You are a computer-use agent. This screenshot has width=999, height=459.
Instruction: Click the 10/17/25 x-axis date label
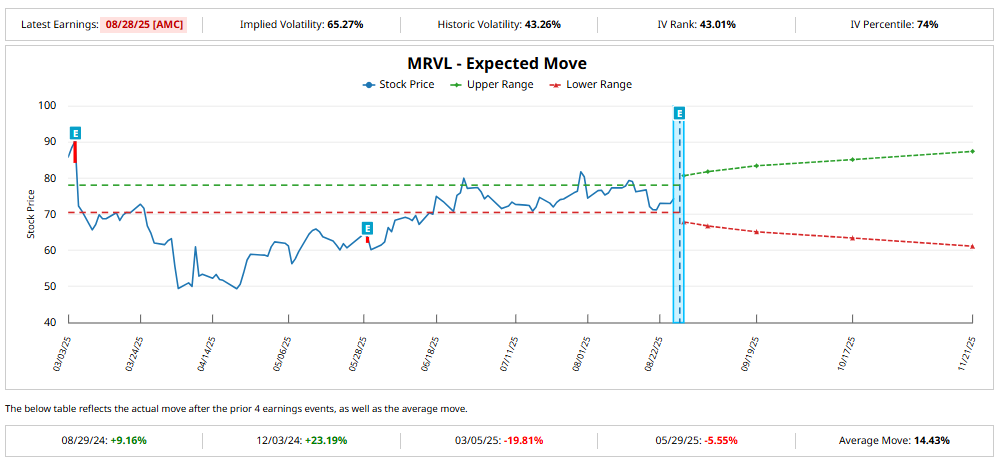coord(846,352)
